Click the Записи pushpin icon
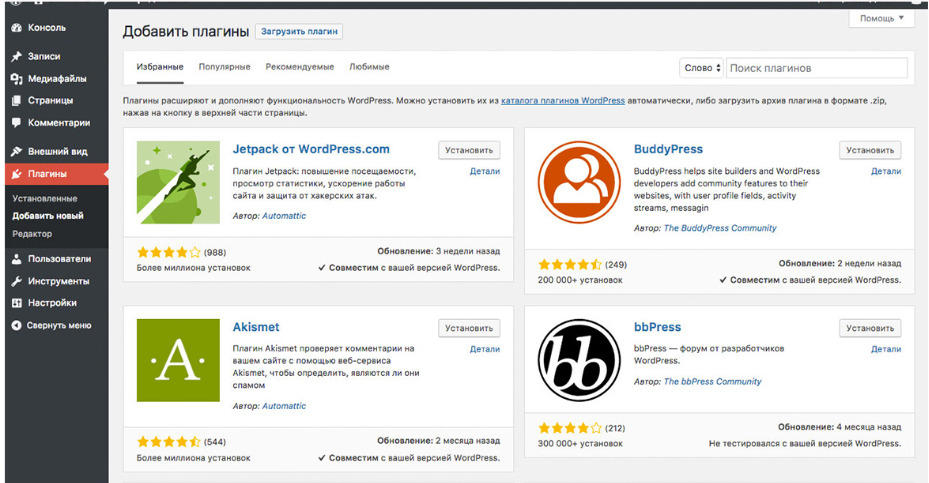This screenshot has height=483, width=929. coord(17,56)
